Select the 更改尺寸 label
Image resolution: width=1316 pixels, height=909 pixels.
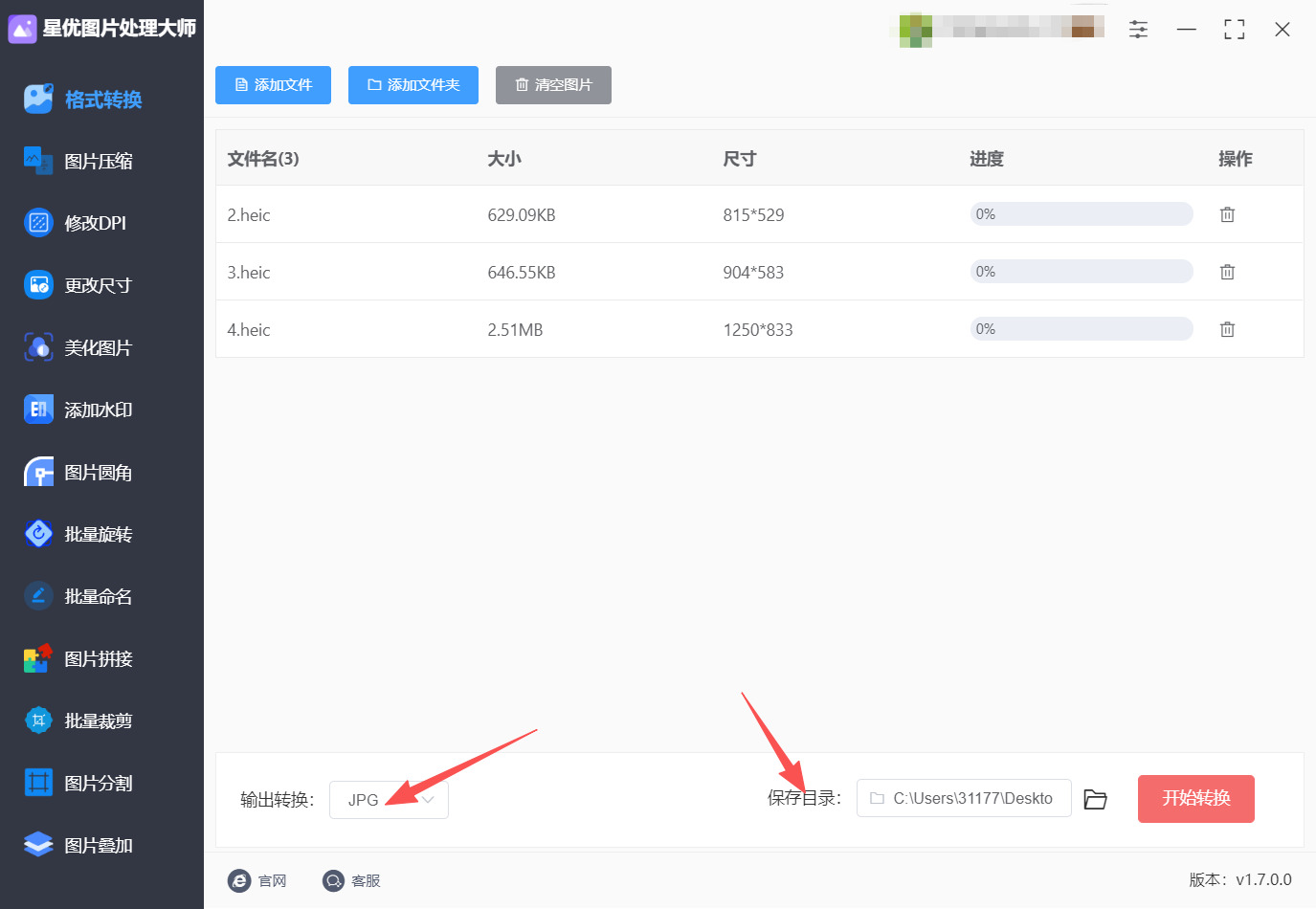tap(98, 285)
